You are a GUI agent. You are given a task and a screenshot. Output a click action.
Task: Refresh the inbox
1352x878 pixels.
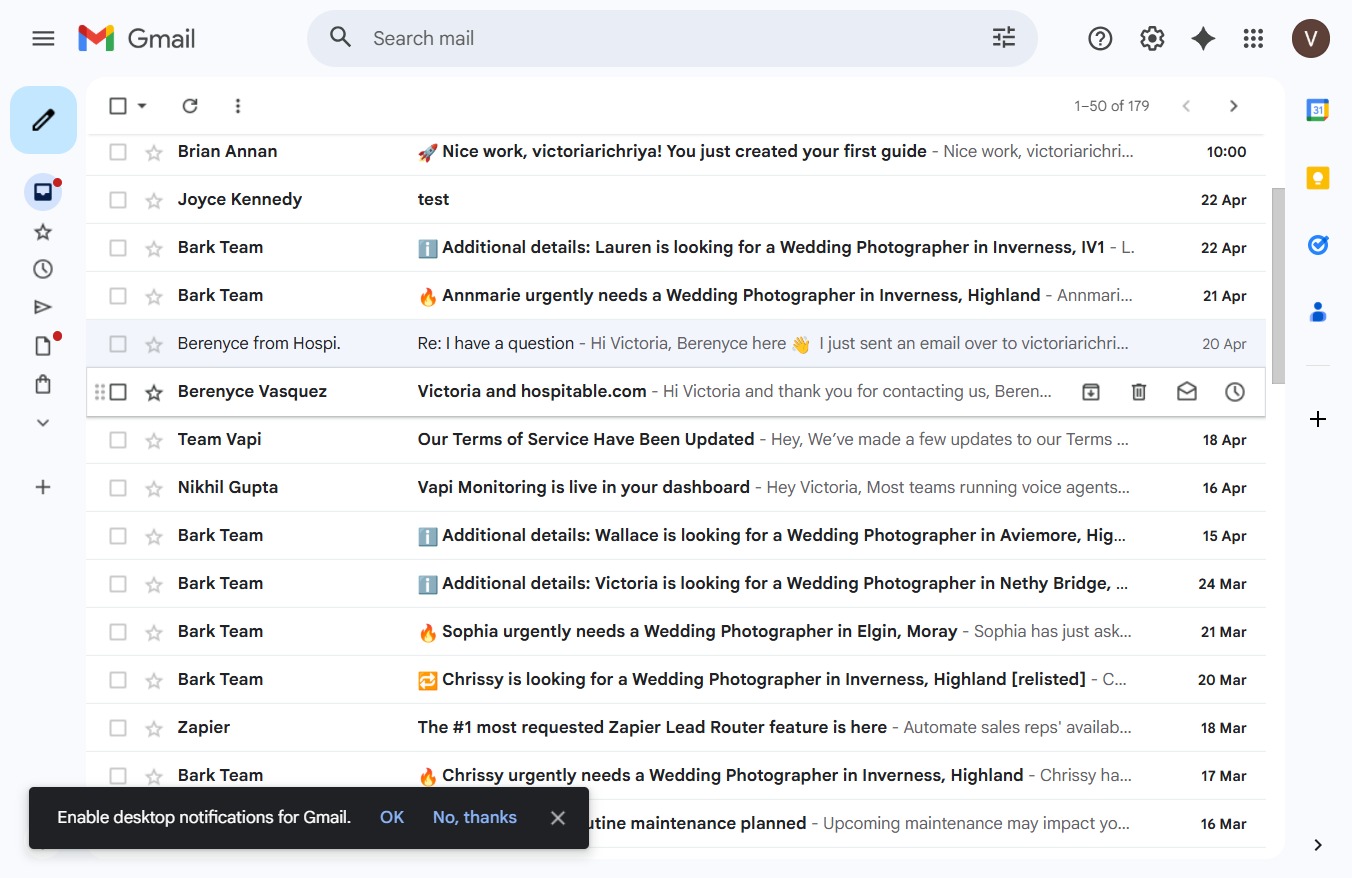190,106
